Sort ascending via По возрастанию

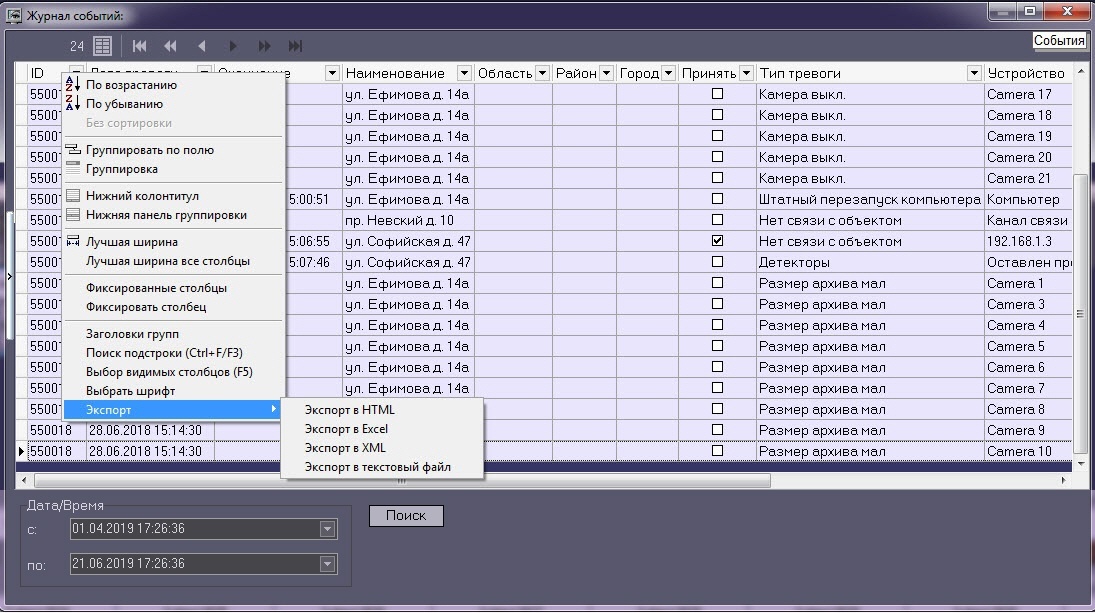pos(131,84)
